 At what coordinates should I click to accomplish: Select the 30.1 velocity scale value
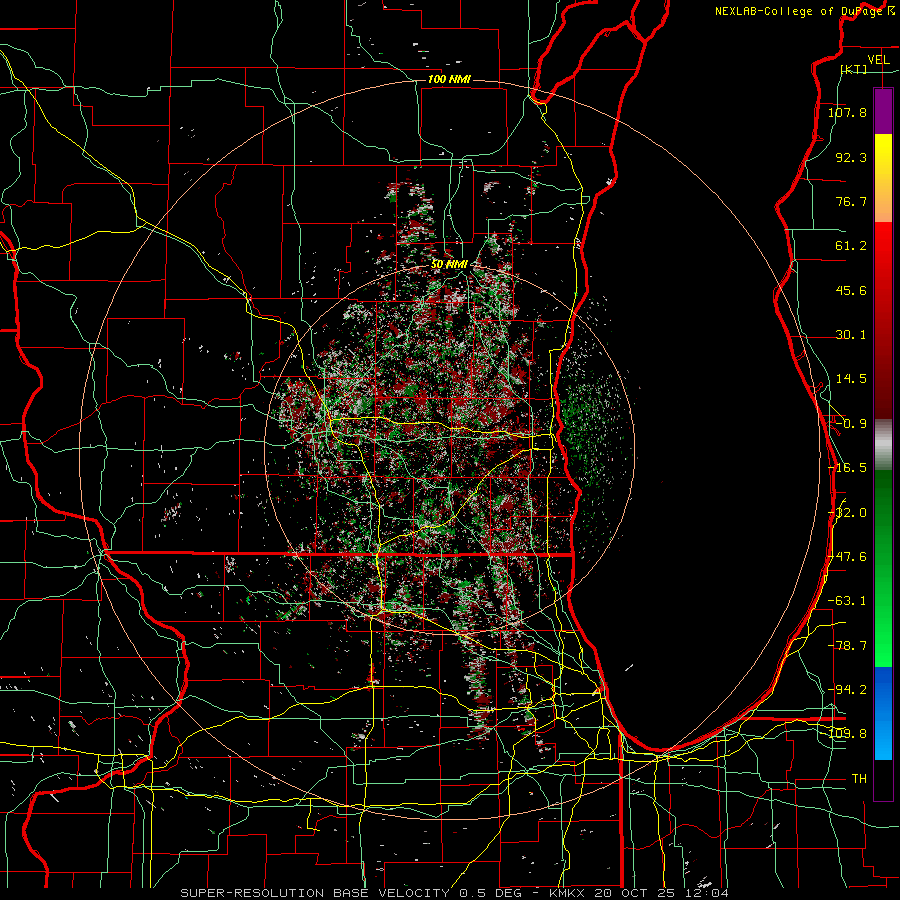coord(851,335)
